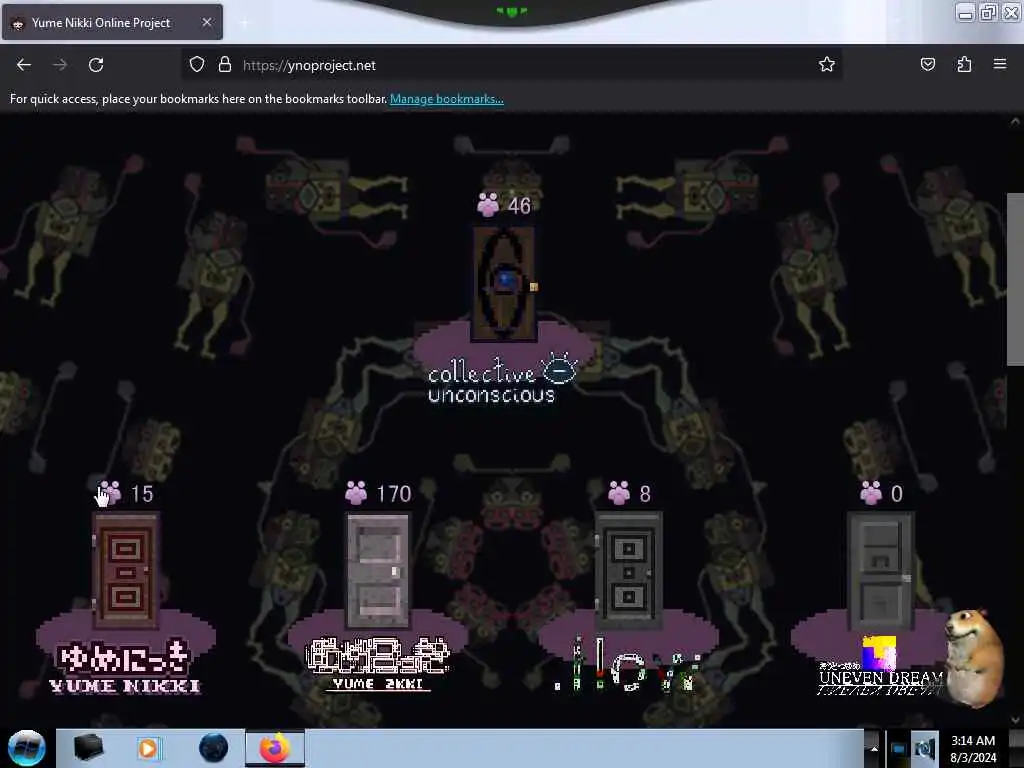Click the Yume Nikki logo
1024x768 pixels.
pyautogui.click(x=125, y=666)
